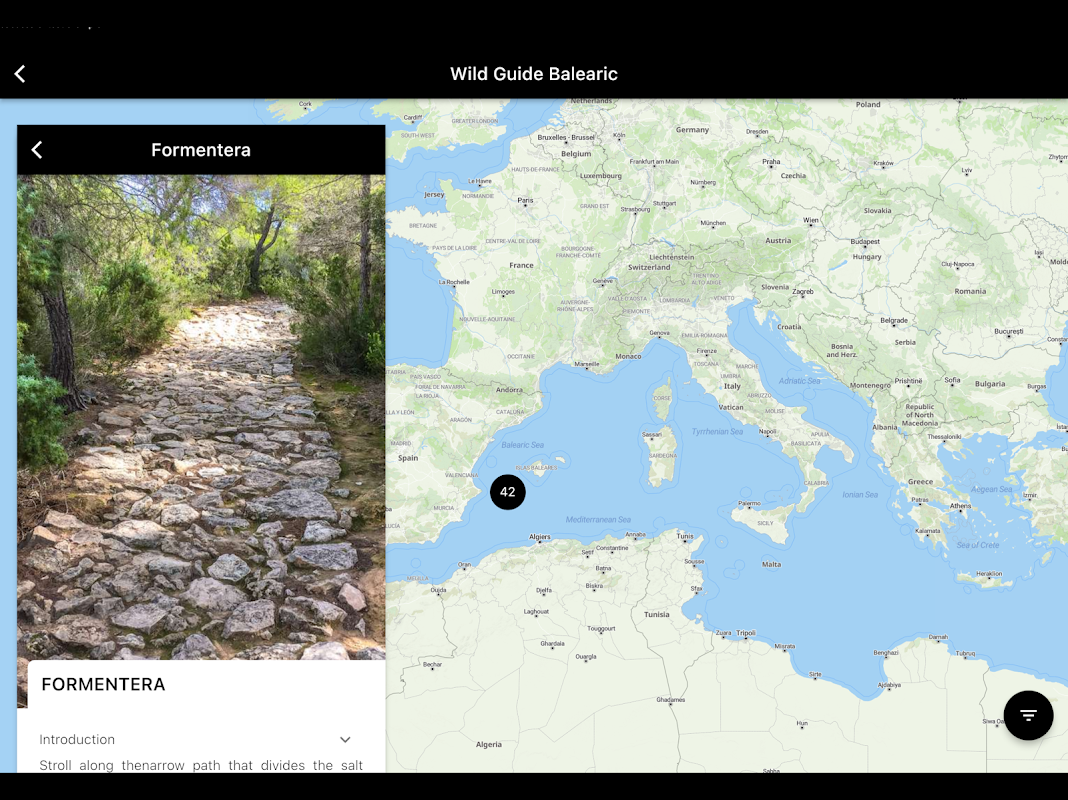The image size is (1068, 800).
Task: Select Switzerland on the map
Action: pos(649,267)
